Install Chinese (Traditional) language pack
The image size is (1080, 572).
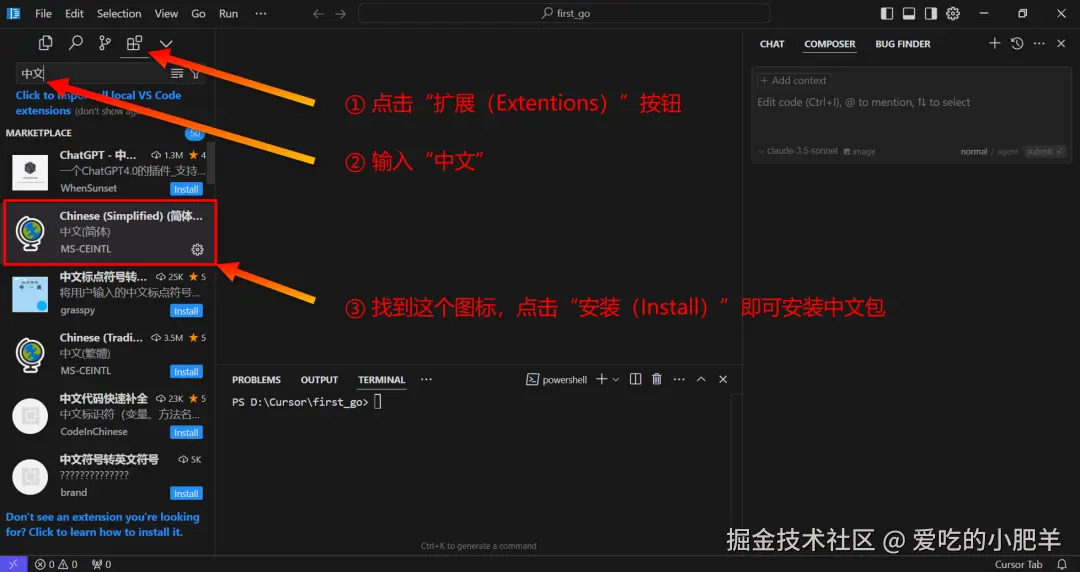tap(186, 371)
